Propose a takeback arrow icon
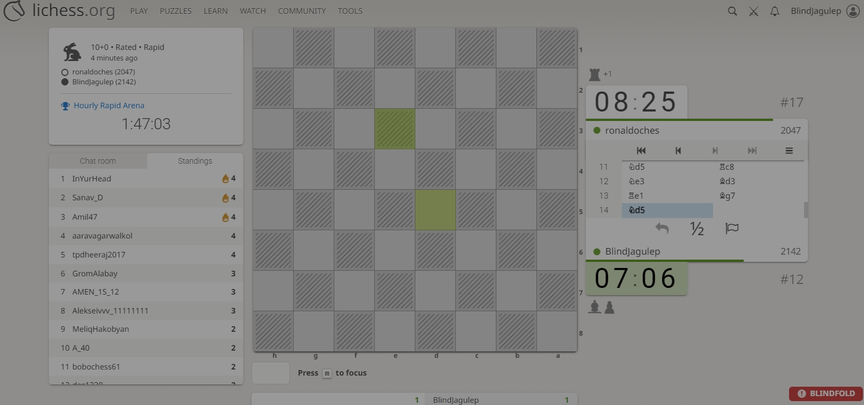The height and width of the screenshot is (405, 864). point(662,229)
